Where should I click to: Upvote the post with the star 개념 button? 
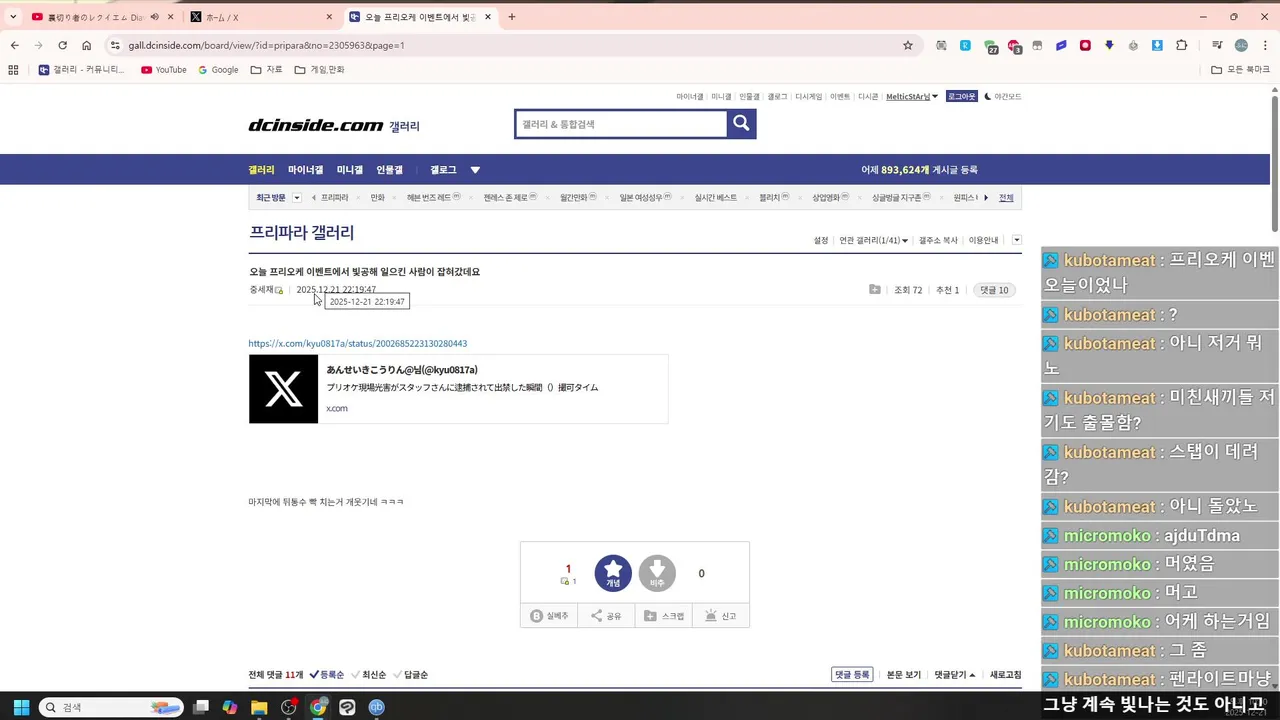(x=613, y=574)
